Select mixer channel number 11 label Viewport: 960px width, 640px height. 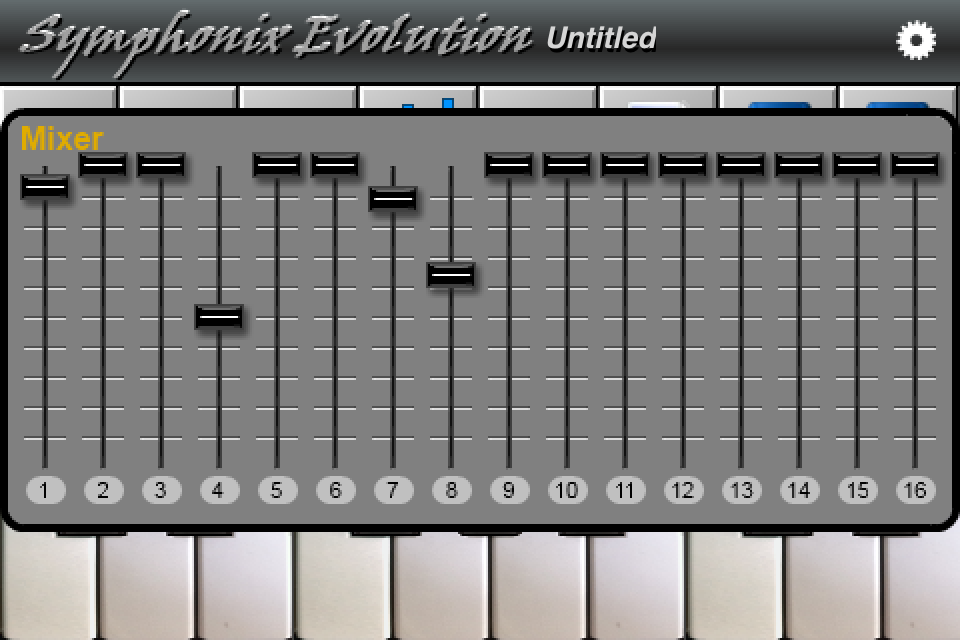(625, 490)
